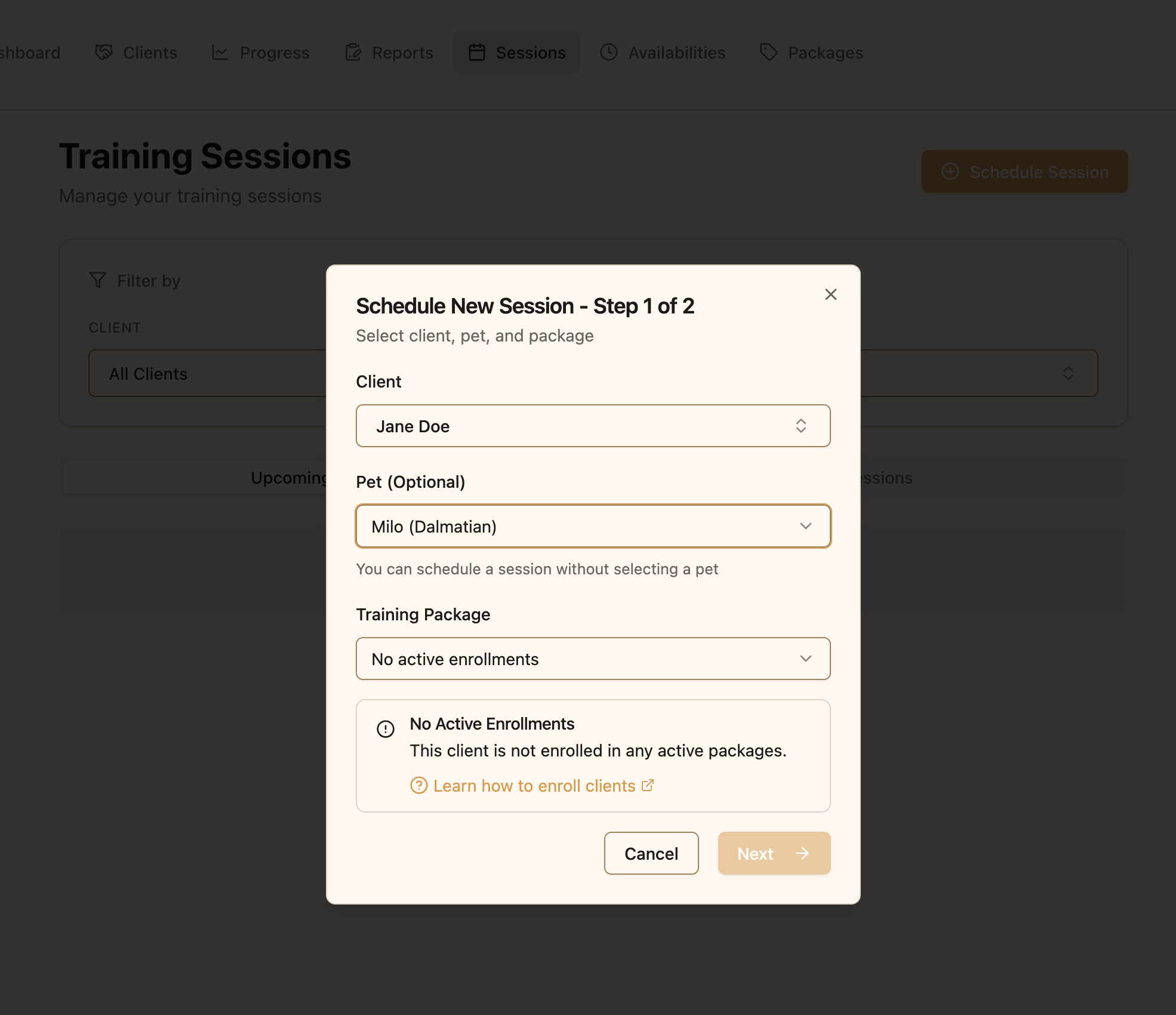Close the Schedule New Session dialog
Image resolution: width=1176 pixels, height=1015 pixels.
[x=831, y=294]
